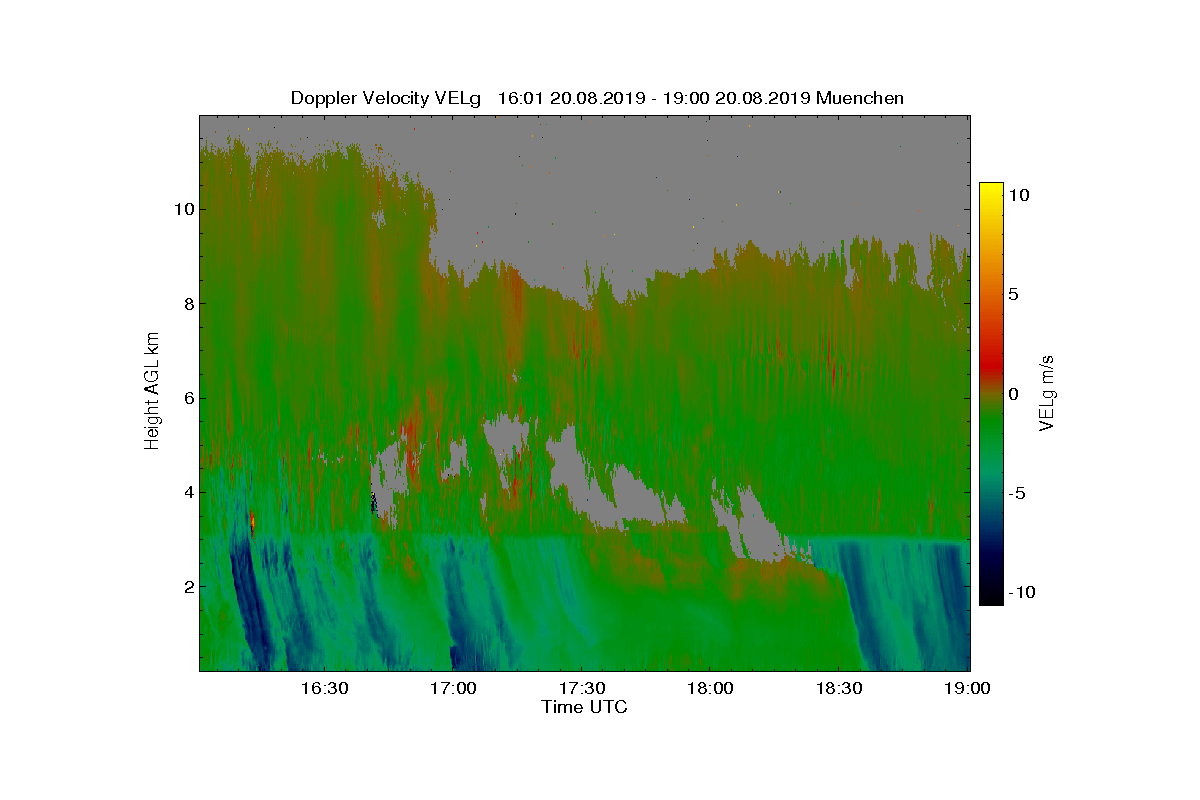Click the 18:00 time tick label
The height and width of the screenshot is (800, 1200).
click(x=711, y=688)
